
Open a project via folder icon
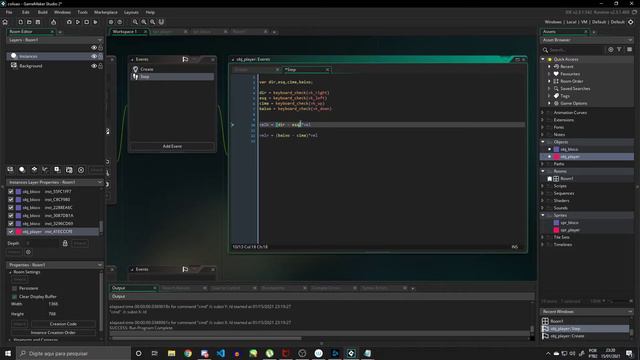point(29,22)
